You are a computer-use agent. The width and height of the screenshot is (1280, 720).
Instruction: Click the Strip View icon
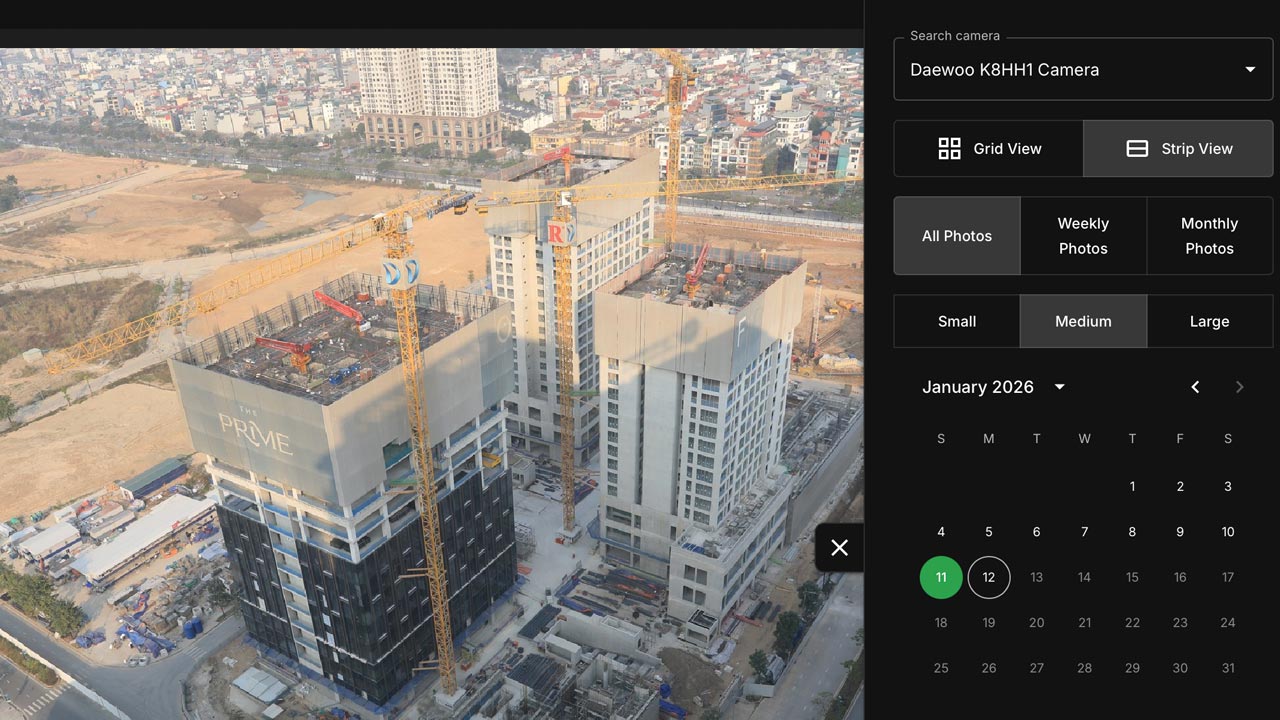[x=1137, y=149]
